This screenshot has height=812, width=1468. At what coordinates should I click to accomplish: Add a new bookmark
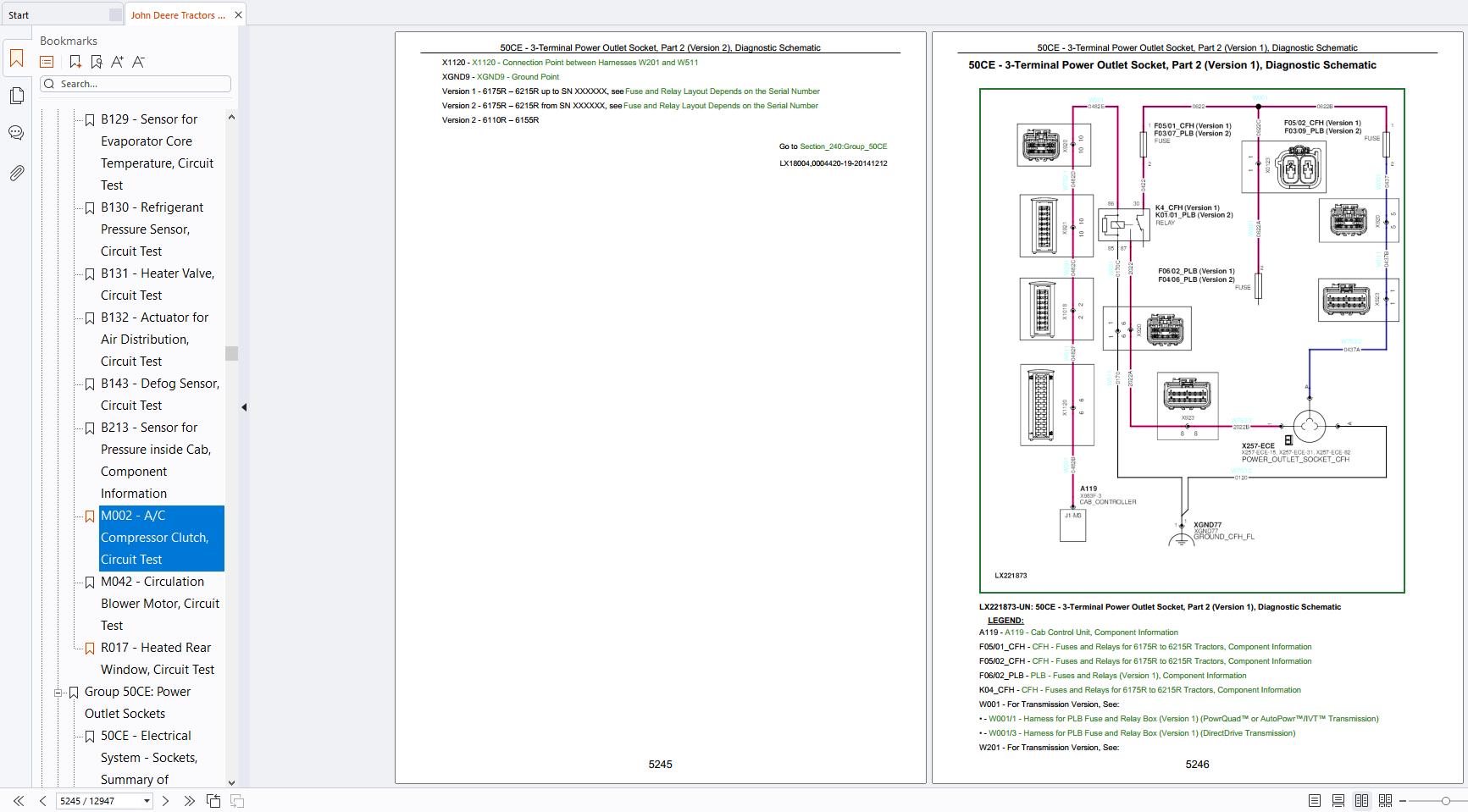click(x=75, y=62)
